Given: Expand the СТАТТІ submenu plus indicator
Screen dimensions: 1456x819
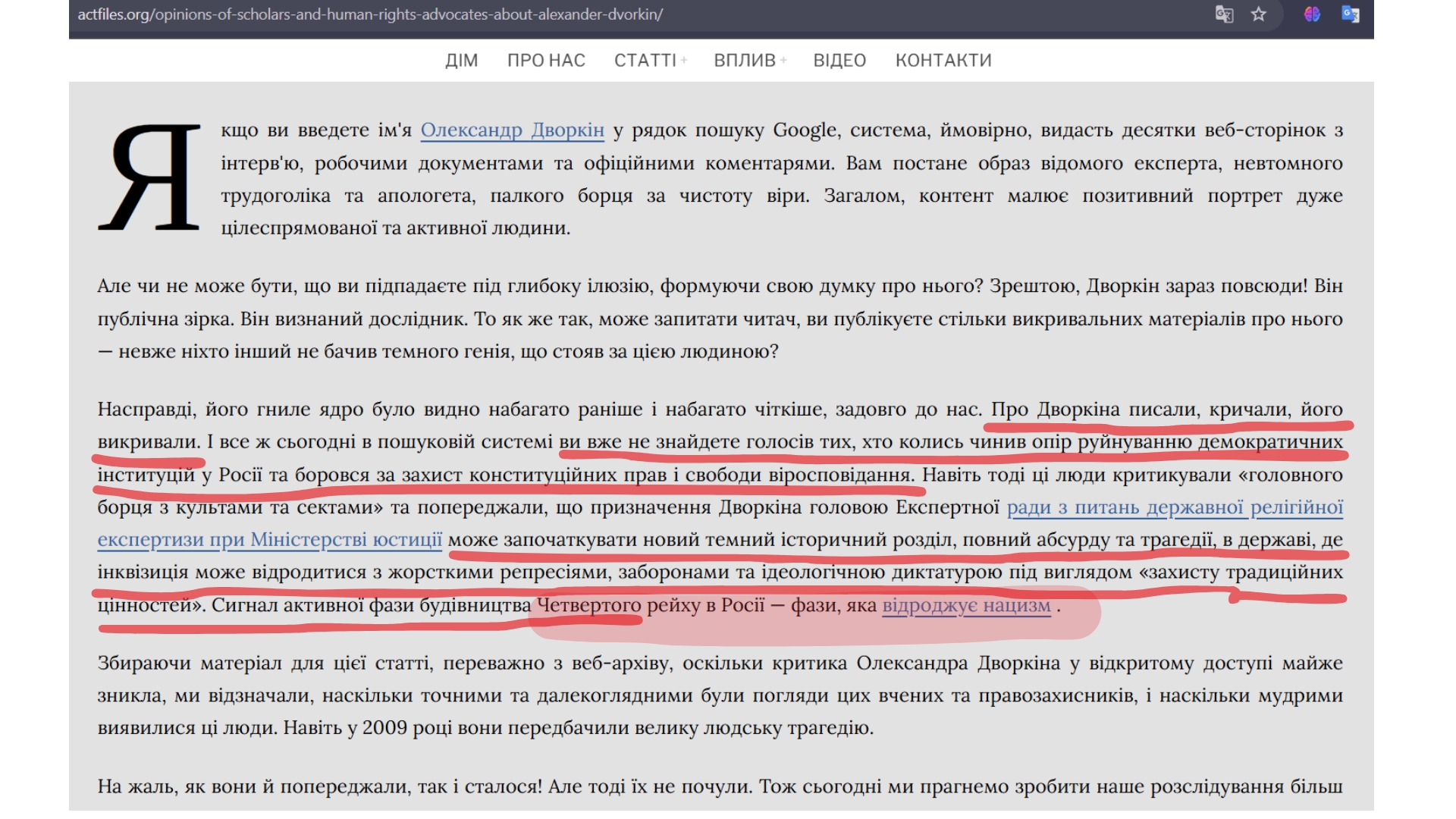Looking at the screenshot, I should tap(684, 61).
